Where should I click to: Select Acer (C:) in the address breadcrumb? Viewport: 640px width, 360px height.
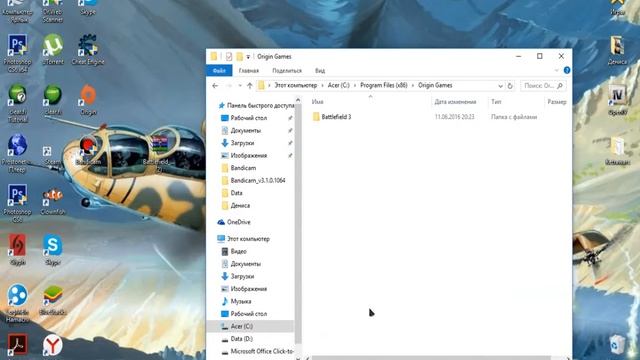click(x=339, y=85)
